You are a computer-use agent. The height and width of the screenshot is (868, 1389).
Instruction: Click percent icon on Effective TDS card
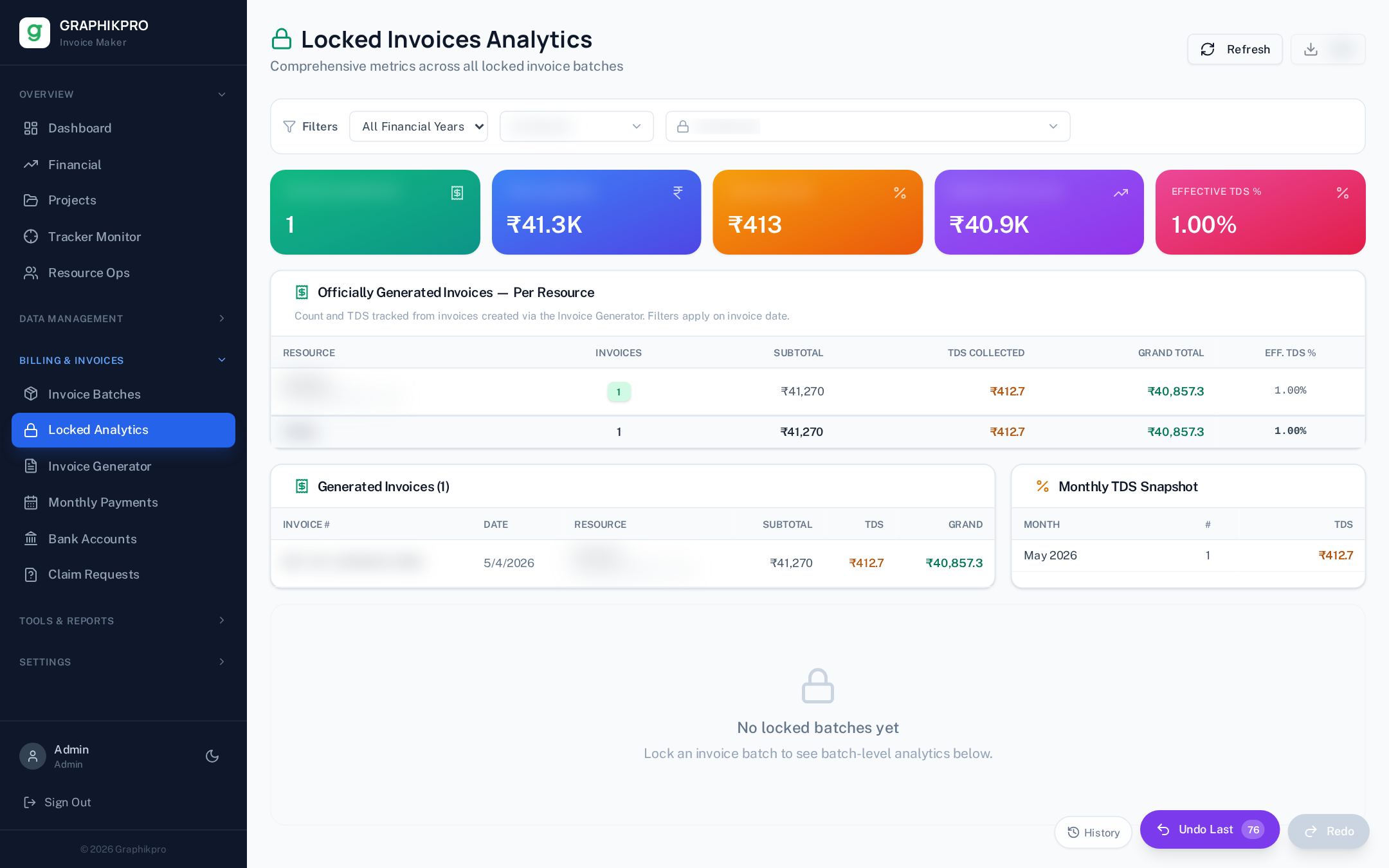(x=1343, y=193)
